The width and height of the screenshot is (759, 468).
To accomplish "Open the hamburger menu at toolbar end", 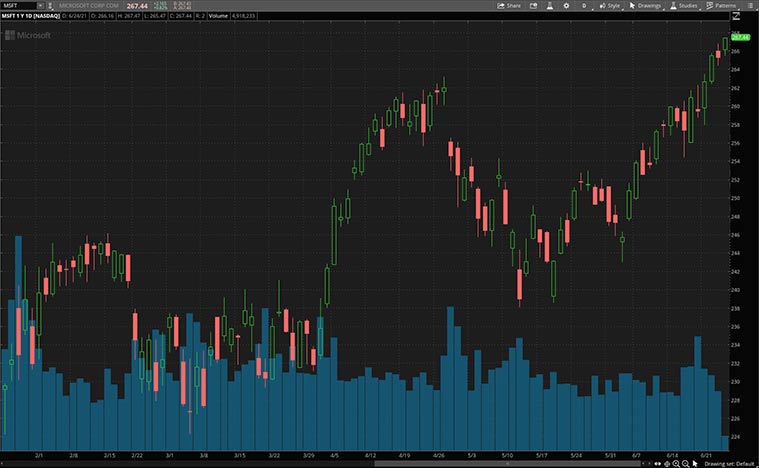I will (x=750, y=6).
